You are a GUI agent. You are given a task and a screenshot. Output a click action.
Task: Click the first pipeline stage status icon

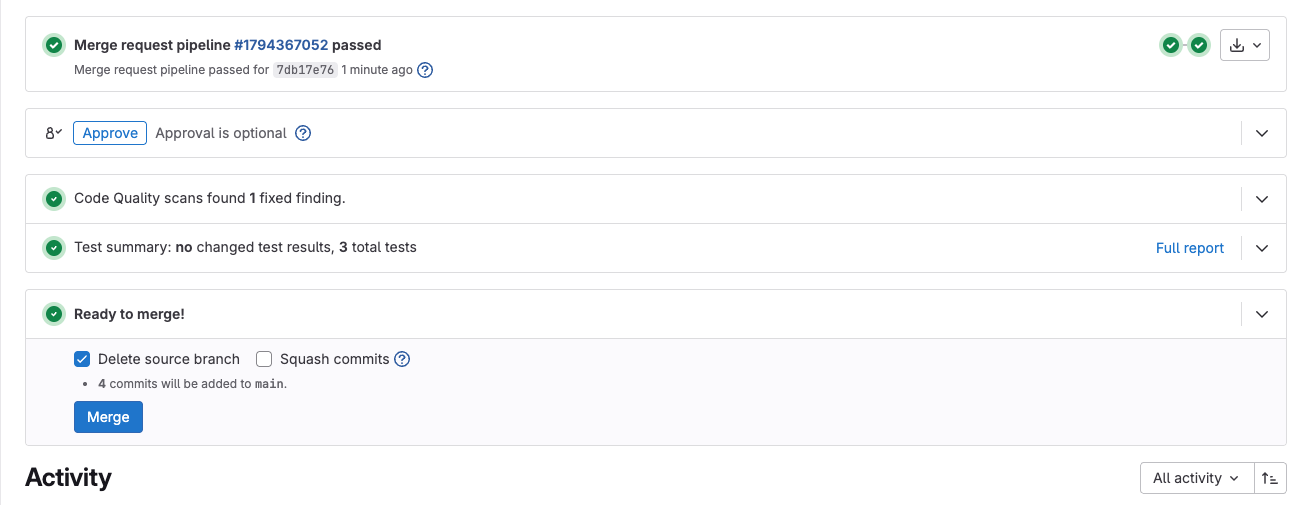(x=1170, y=45)
